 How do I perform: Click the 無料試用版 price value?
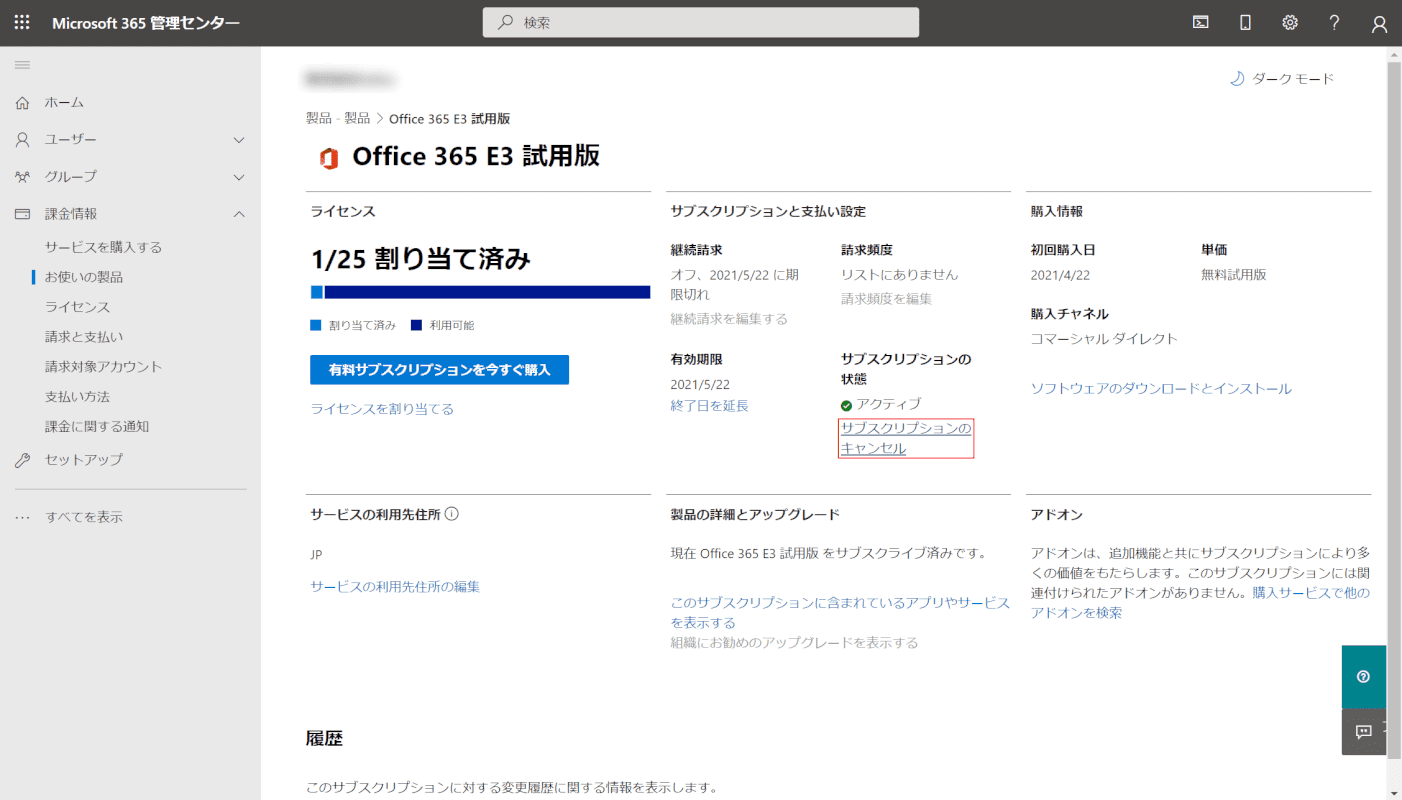[x=1233, y=275]
